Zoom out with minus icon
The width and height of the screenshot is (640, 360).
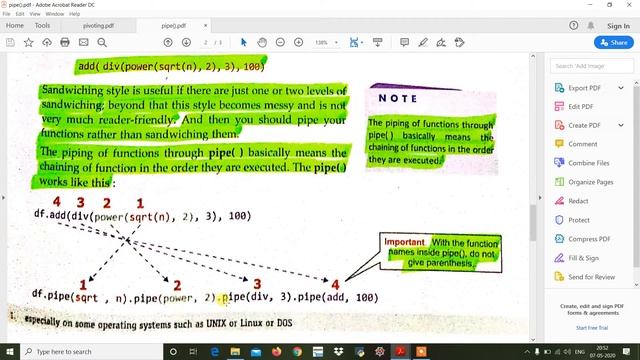280,42
